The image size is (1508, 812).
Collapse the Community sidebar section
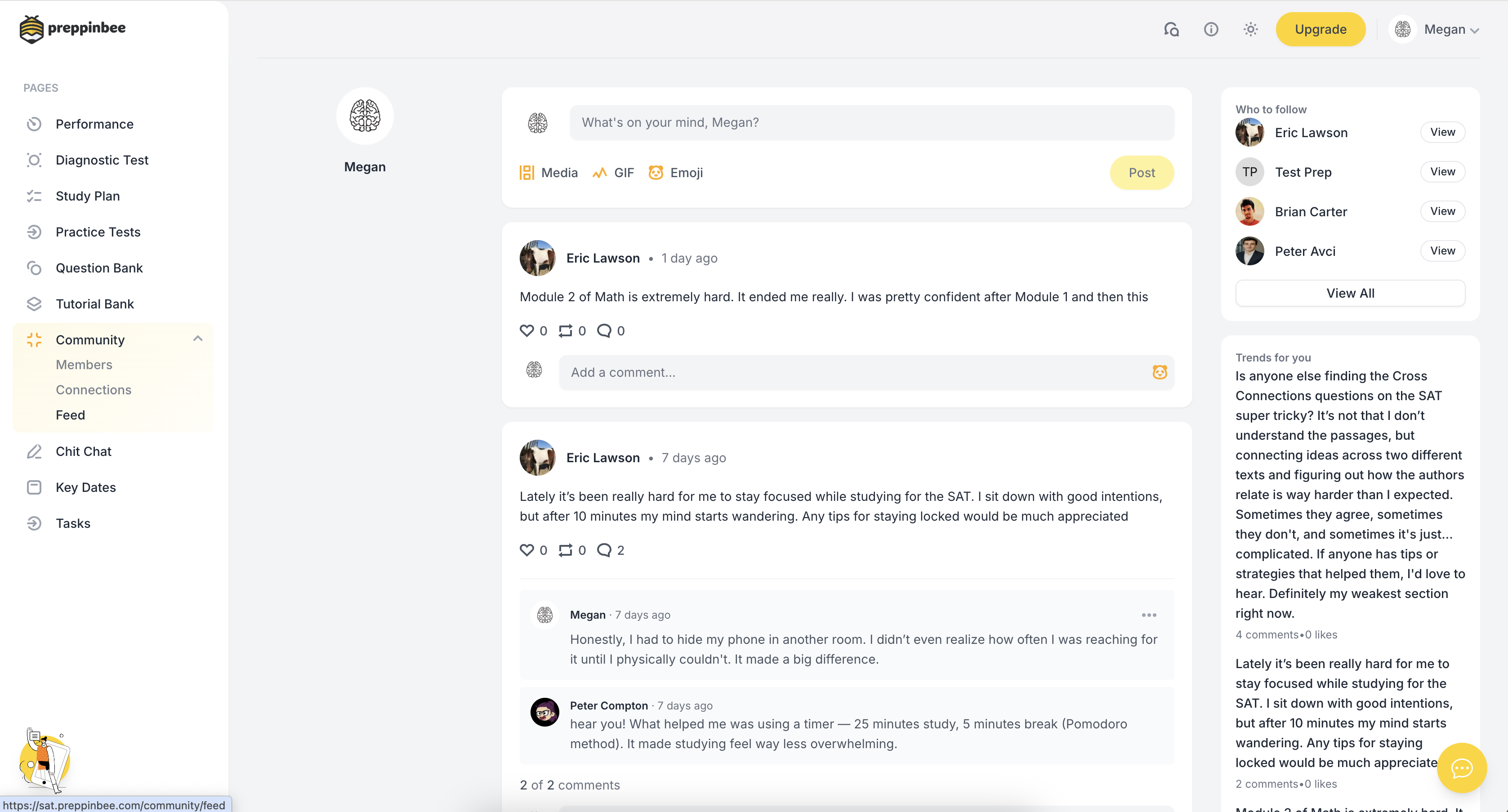[x=198, y=339]
